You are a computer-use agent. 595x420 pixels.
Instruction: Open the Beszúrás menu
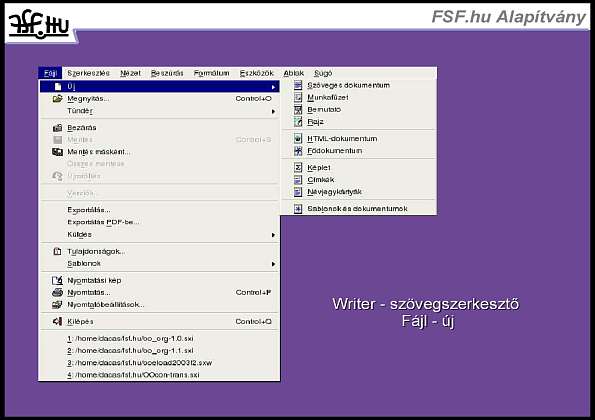(167, 73)
